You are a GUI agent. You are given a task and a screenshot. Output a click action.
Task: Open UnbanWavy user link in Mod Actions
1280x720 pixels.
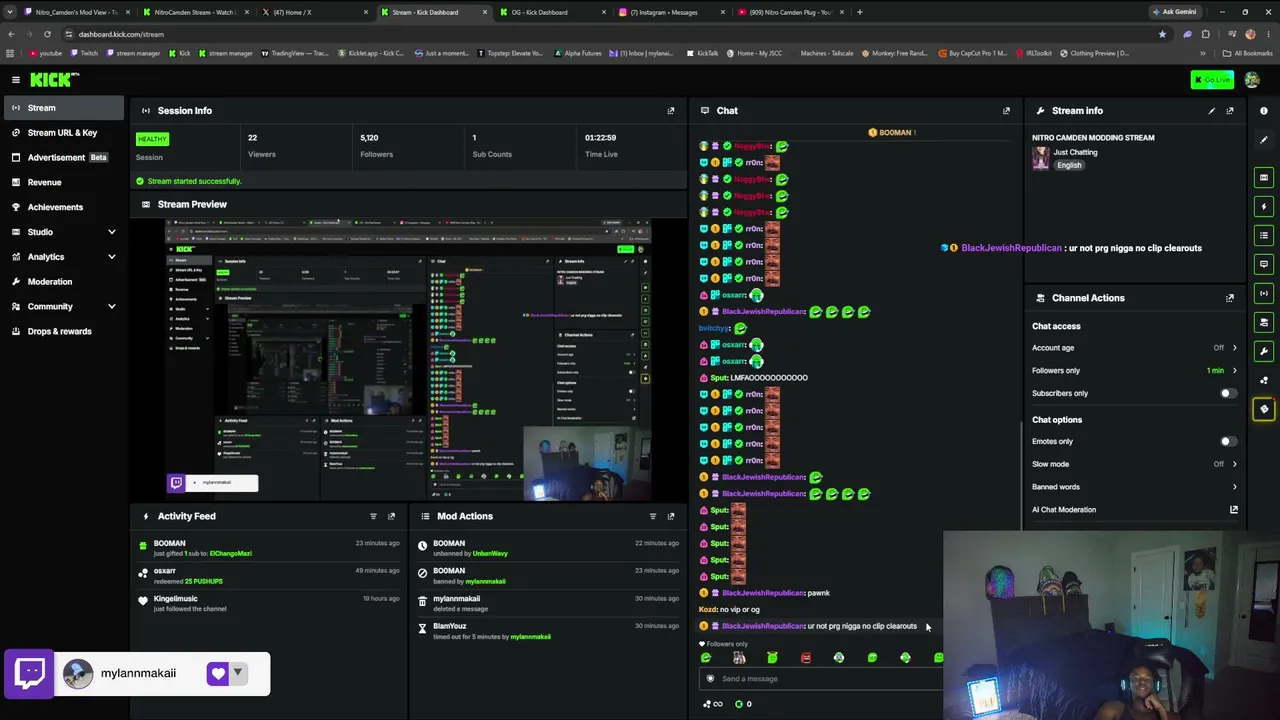pyautogui.click(x=490, y=554)
